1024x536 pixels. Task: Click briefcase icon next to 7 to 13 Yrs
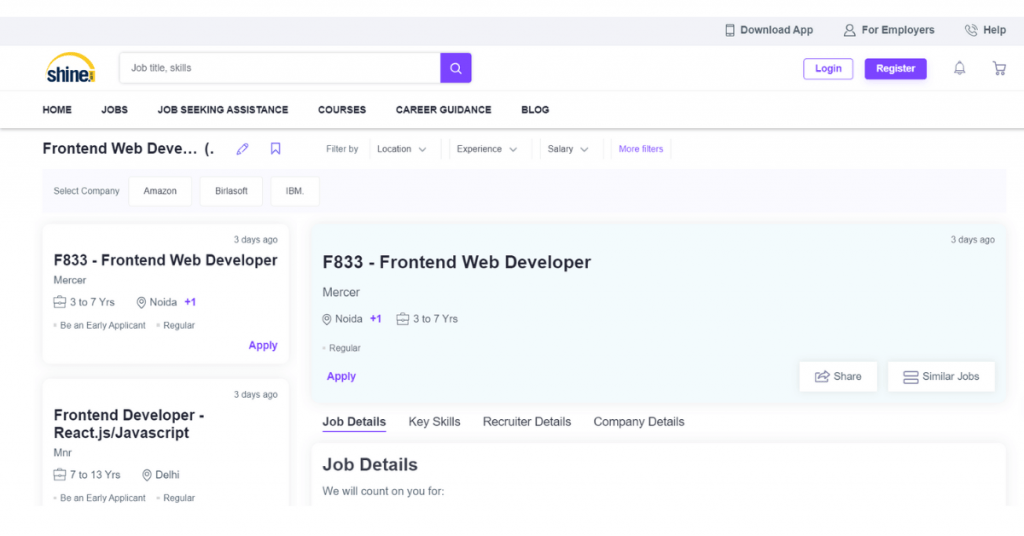(59, 475)
